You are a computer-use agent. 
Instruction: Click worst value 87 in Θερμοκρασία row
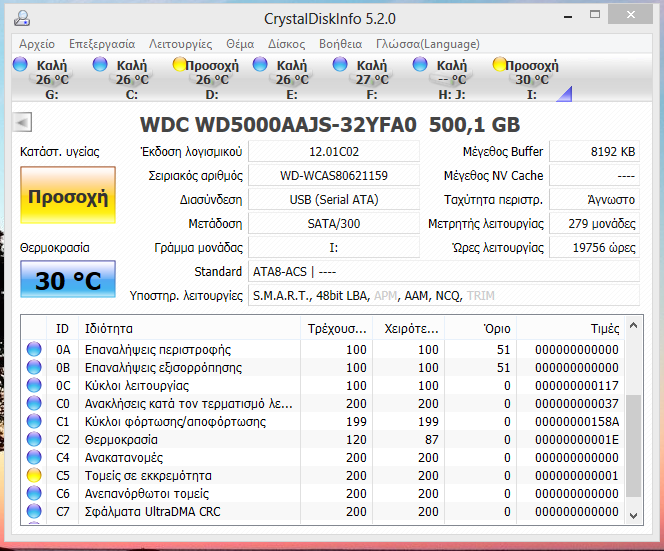click(x=432, y=440)
